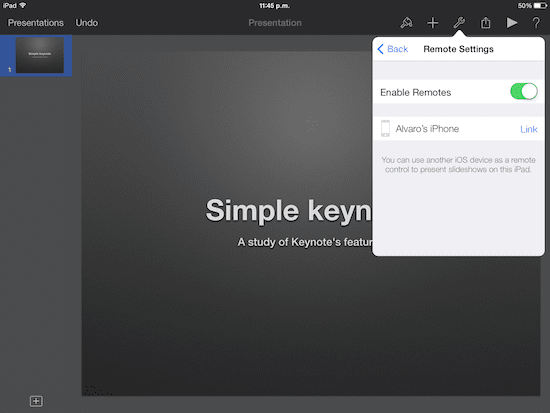
Task: Play the slideshow
Action: (x=512, y=23)
